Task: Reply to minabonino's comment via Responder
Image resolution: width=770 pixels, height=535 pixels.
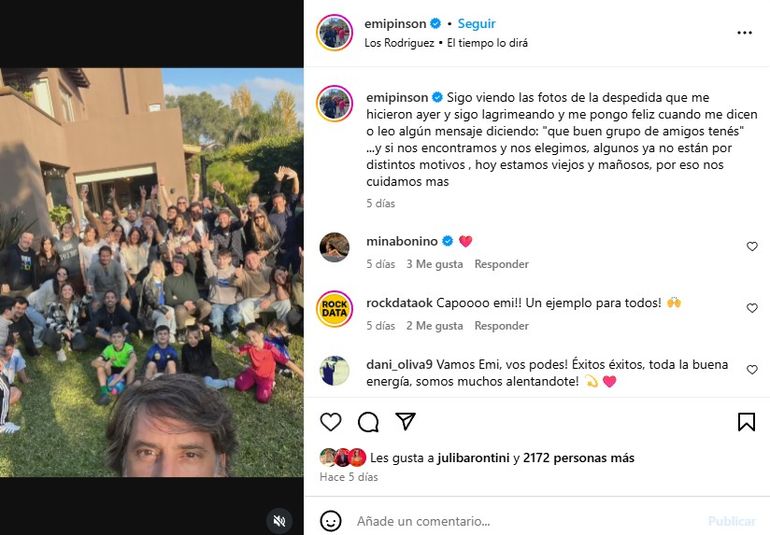Action: click(x=501, y=264)
